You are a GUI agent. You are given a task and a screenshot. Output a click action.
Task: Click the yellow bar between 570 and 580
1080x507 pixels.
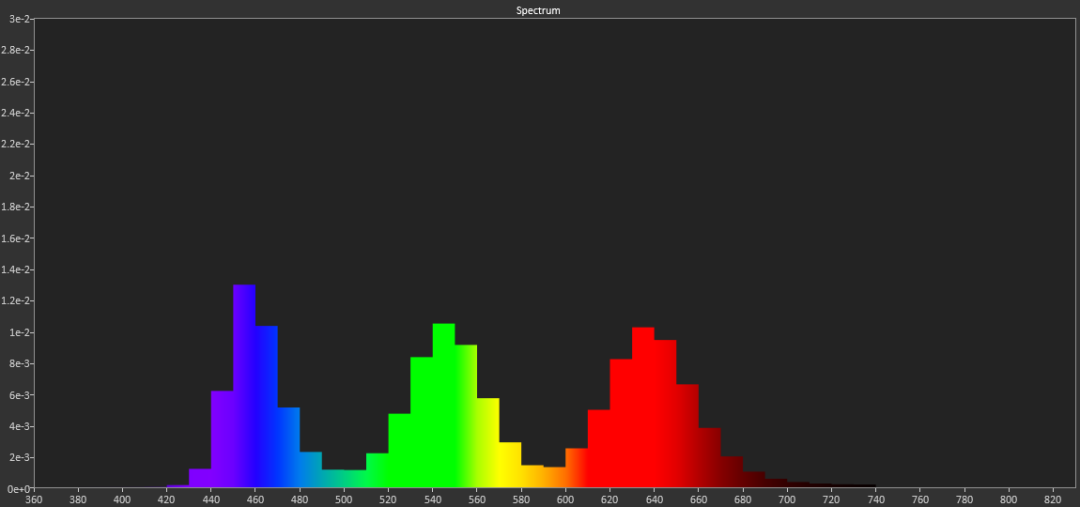(510, 465)
